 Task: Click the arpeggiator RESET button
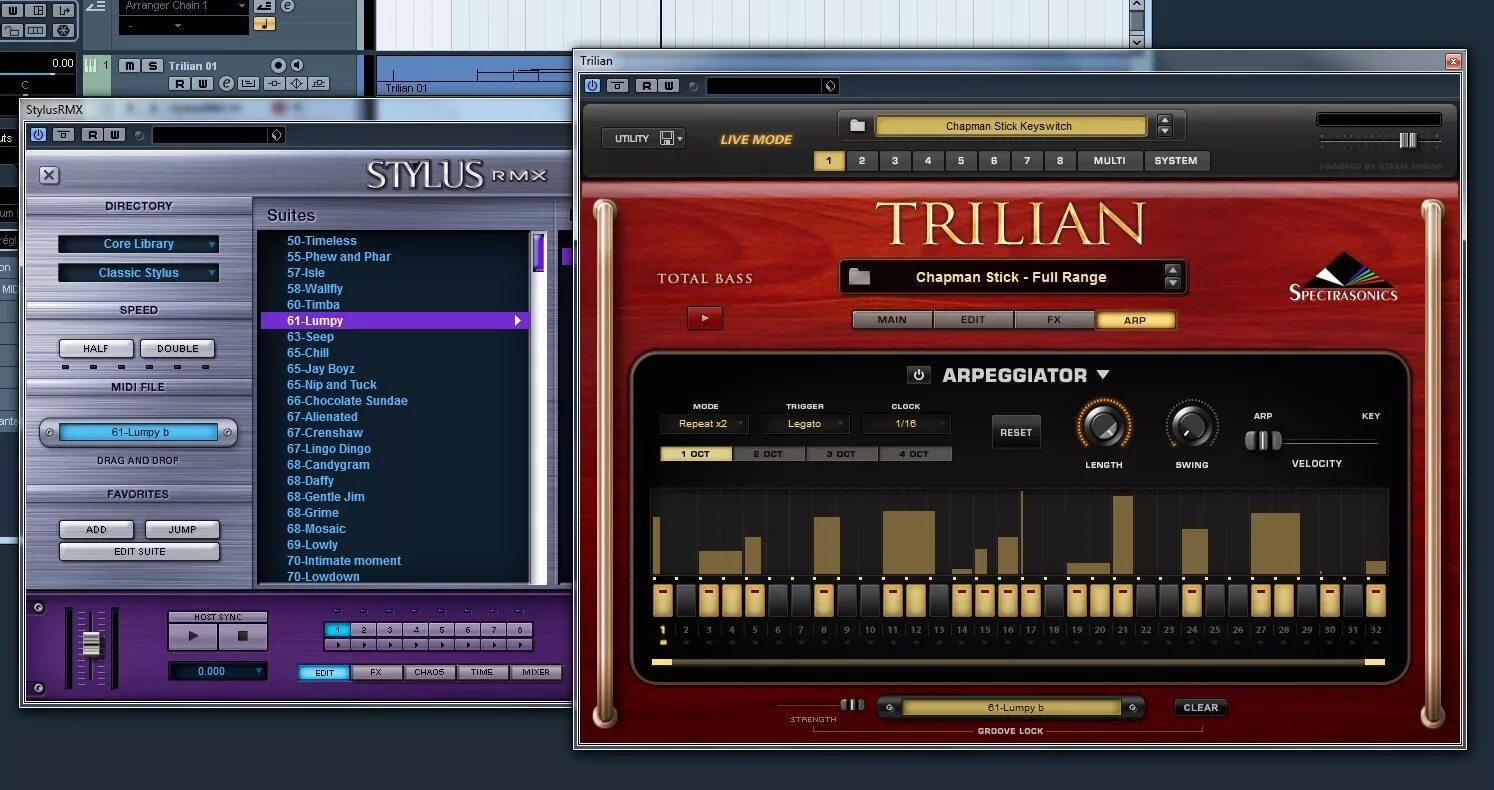pos(1016,432)
